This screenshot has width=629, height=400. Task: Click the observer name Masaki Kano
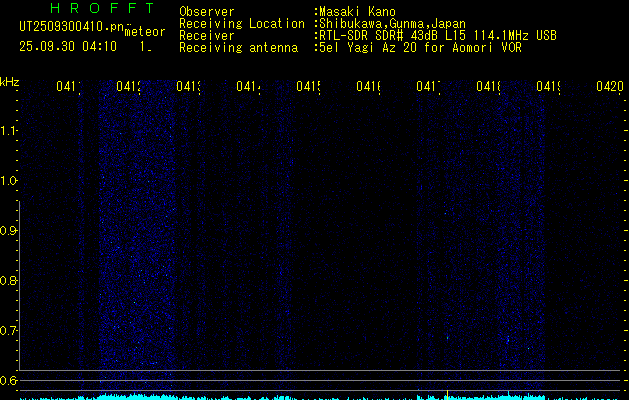[357, 12]
